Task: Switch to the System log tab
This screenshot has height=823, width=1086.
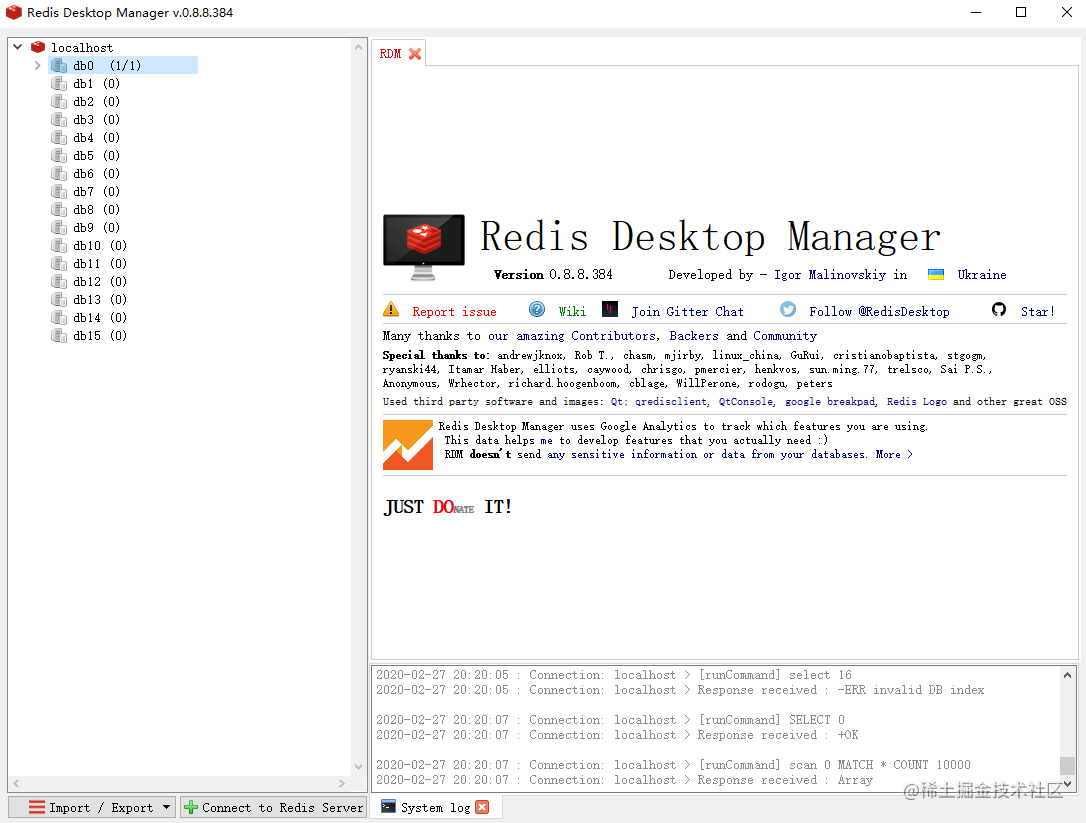Action: 435,807
